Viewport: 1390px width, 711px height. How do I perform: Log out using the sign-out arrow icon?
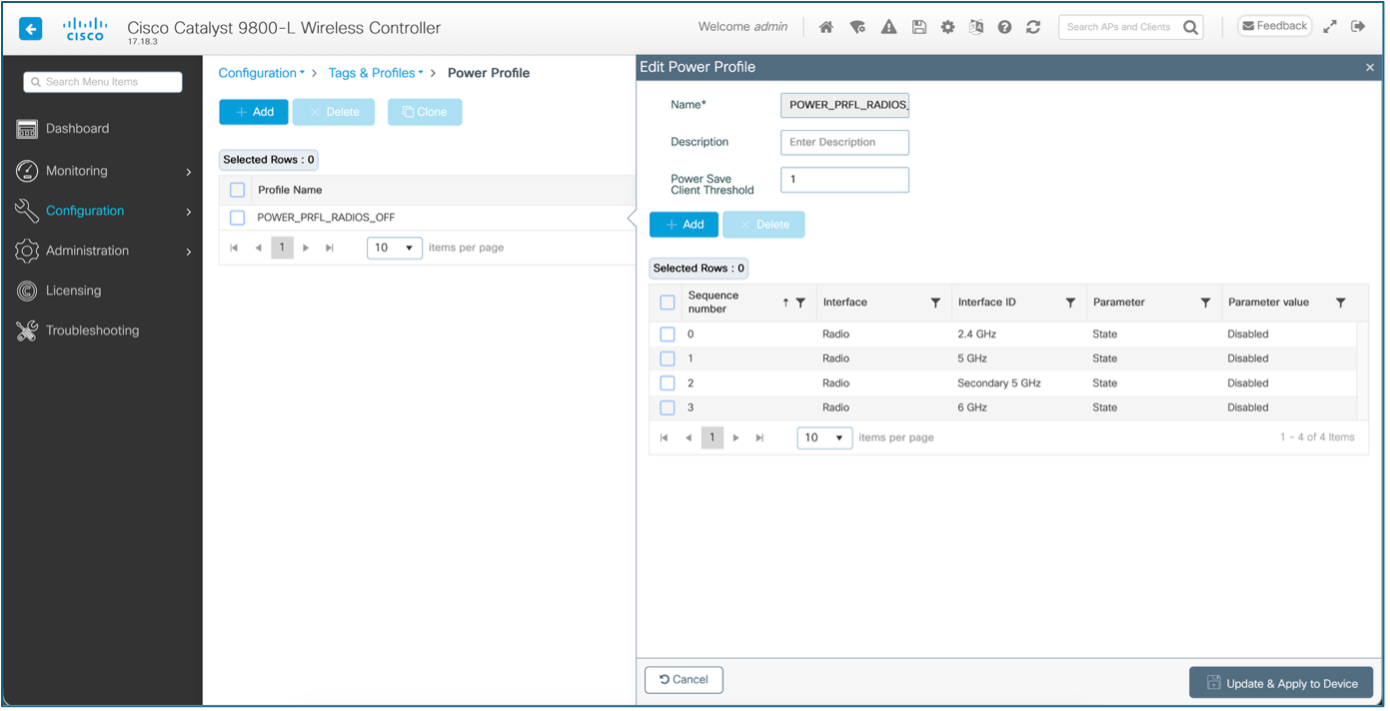tap(1358, 27)
